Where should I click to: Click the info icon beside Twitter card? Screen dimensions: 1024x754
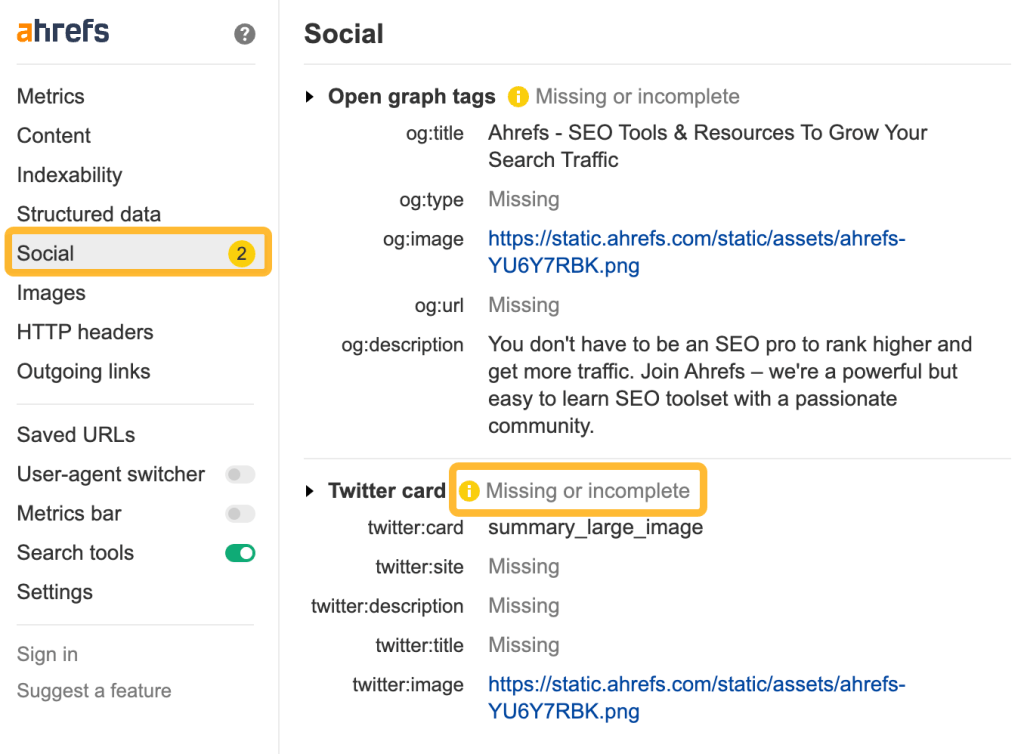469,490
